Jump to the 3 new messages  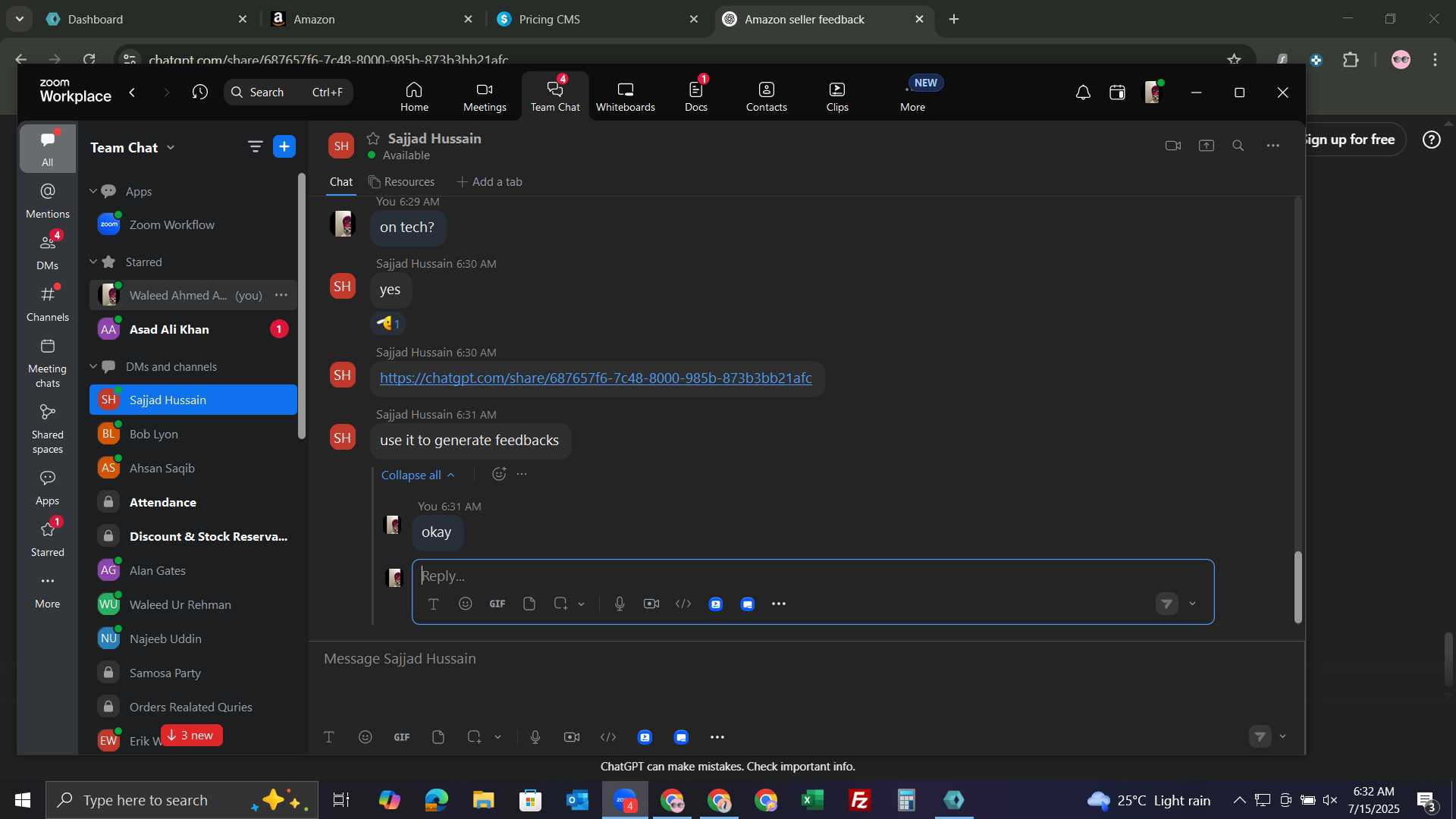[191, 736]
